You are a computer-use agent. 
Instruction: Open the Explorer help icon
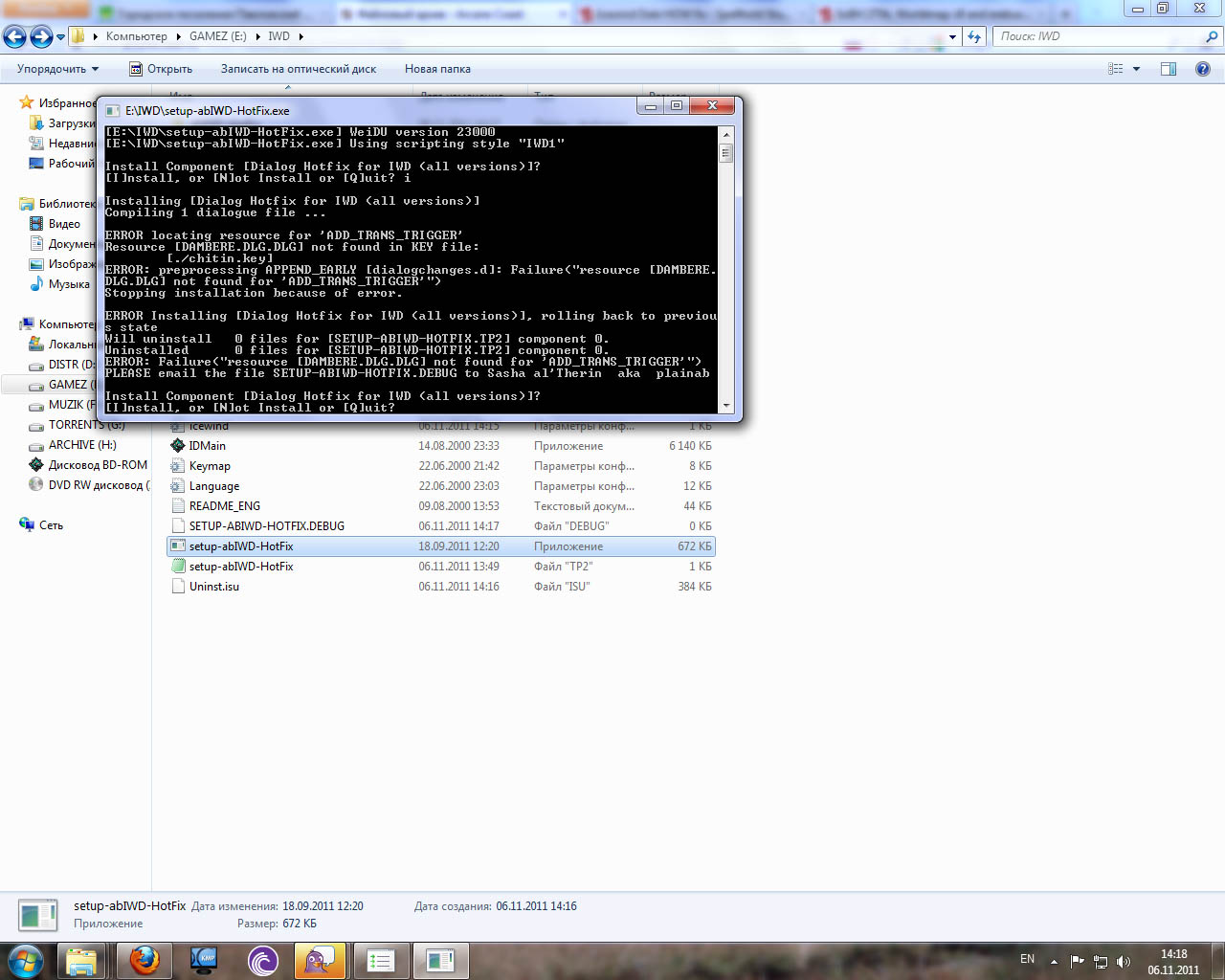[x=1203, y=69]
